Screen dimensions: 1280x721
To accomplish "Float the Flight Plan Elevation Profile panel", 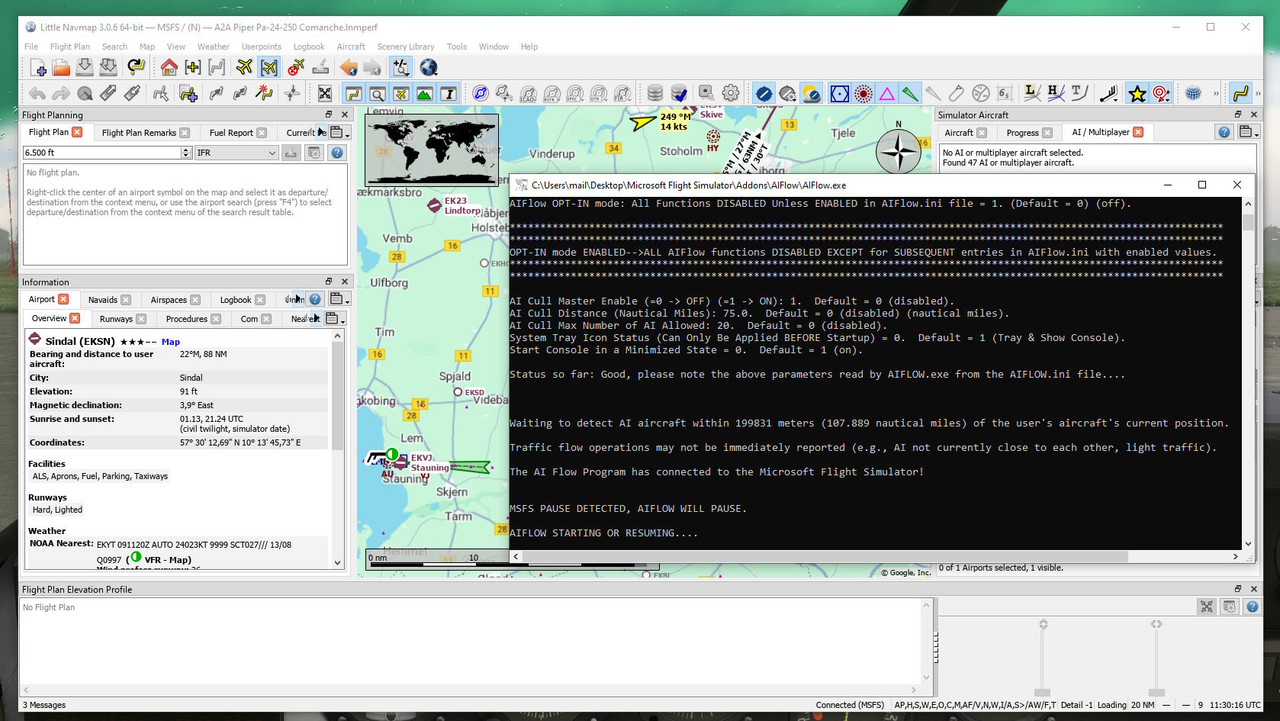I will [x=1238, y=589].
